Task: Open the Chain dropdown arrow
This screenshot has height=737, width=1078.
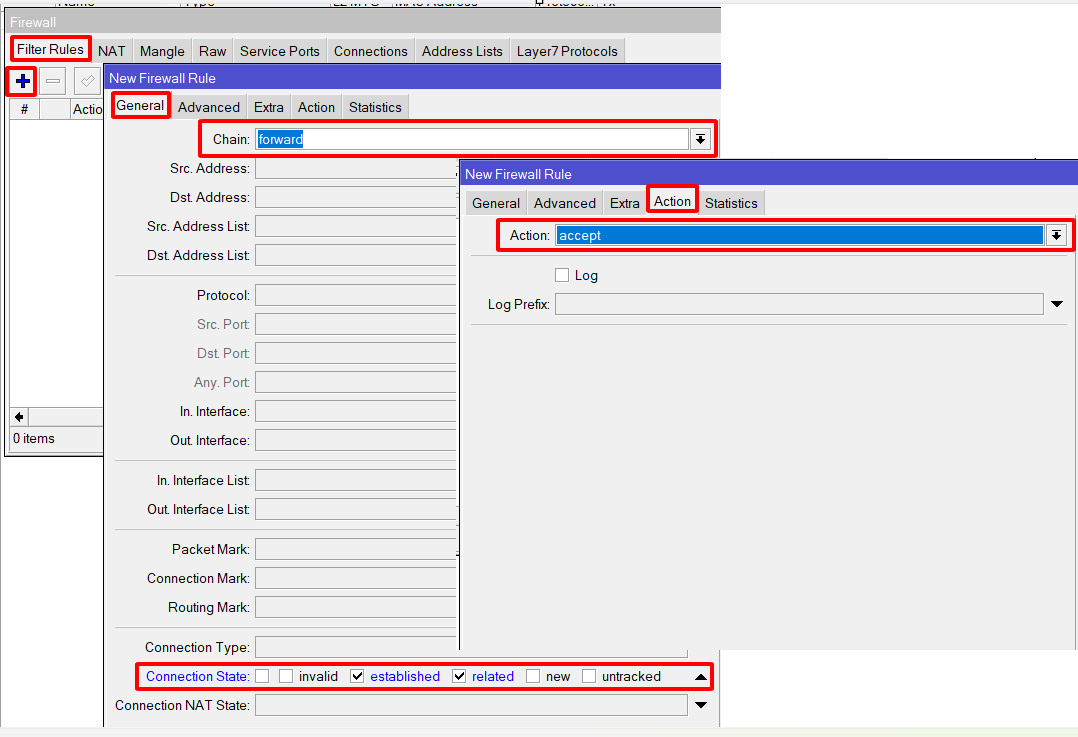Action: pos(700,139)
